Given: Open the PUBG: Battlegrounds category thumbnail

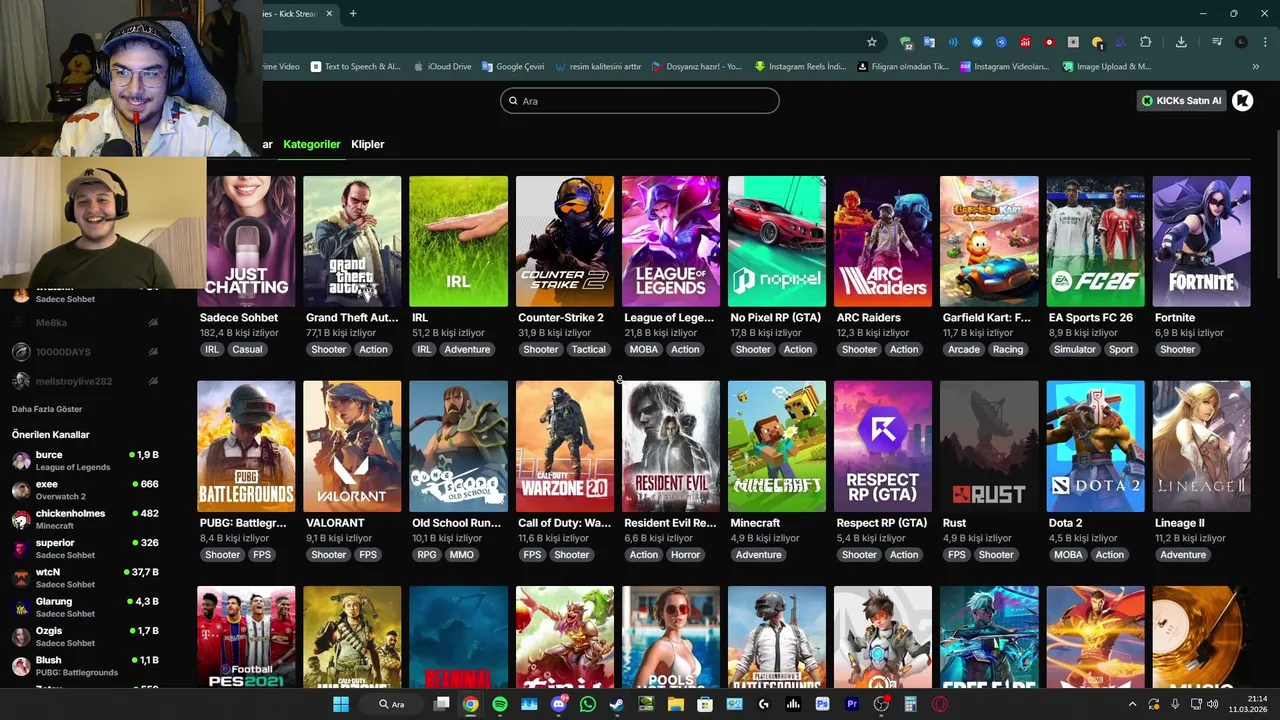Looking at the screenshot, I should pyautogui.click(x=246, y=446).
